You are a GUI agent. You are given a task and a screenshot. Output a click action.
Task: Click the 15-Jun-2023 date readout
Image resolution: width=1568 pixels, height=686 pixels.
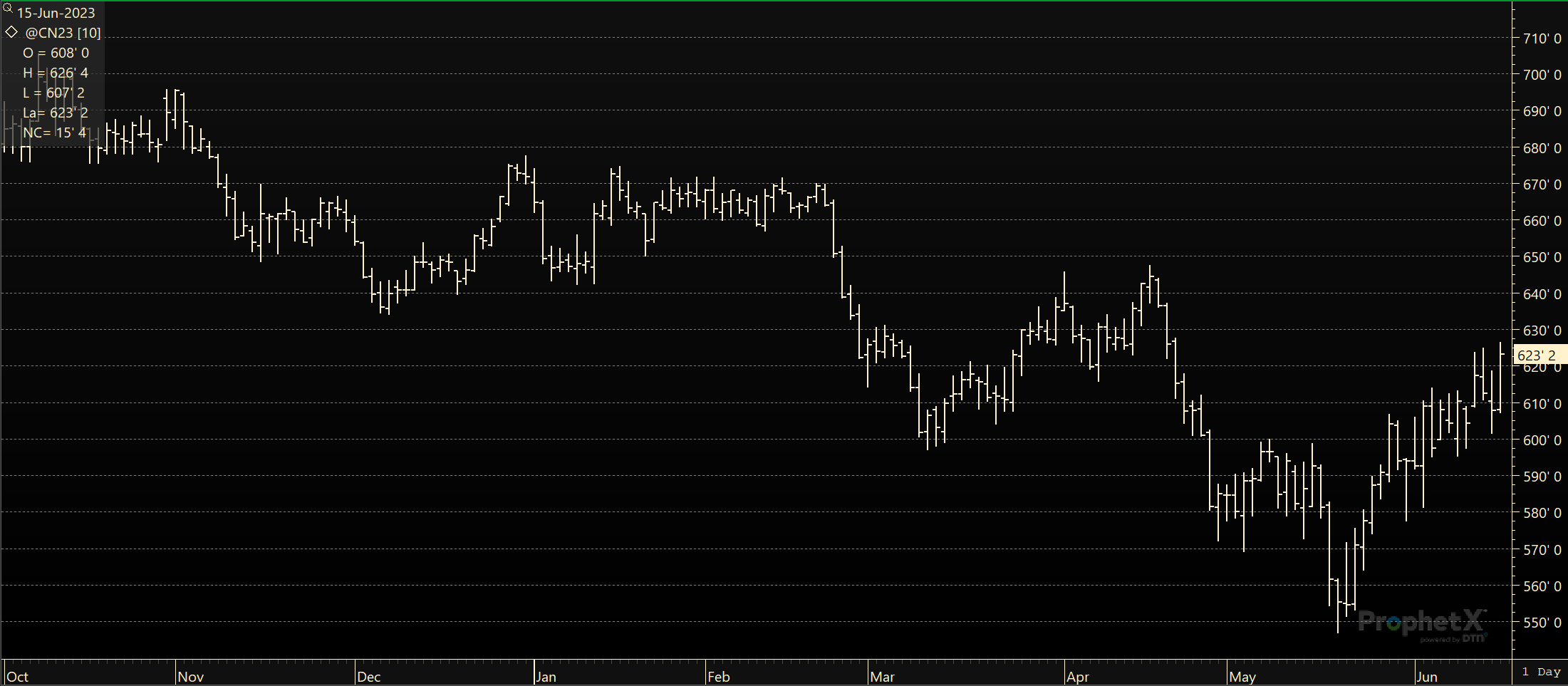pos(56,13)
